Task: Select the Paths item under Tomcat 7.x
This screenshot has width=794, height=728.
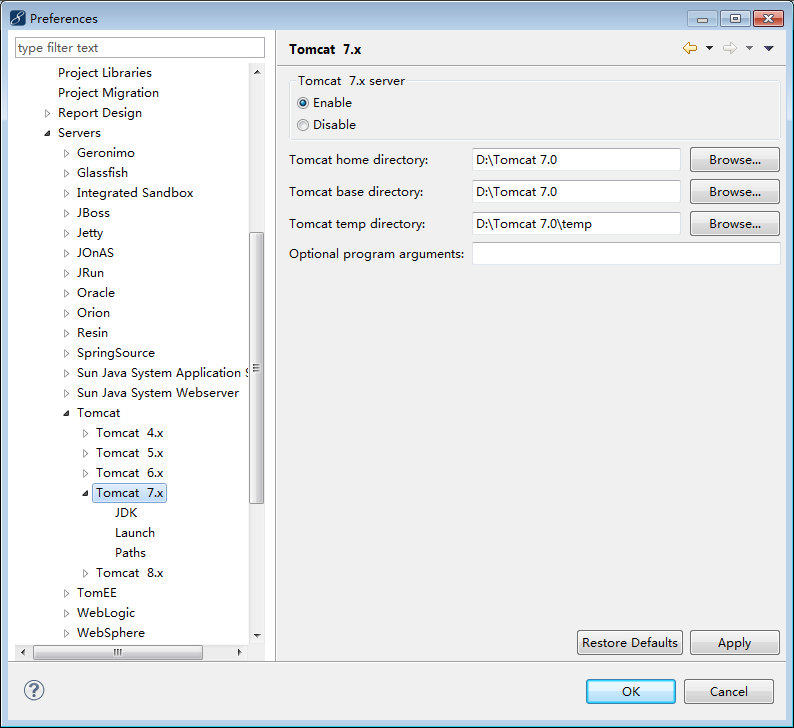Action: (130, 553)
